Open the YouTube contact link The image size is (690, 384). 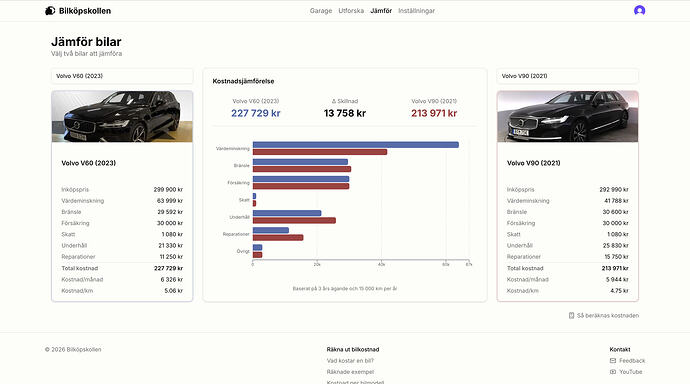(631, 372)
